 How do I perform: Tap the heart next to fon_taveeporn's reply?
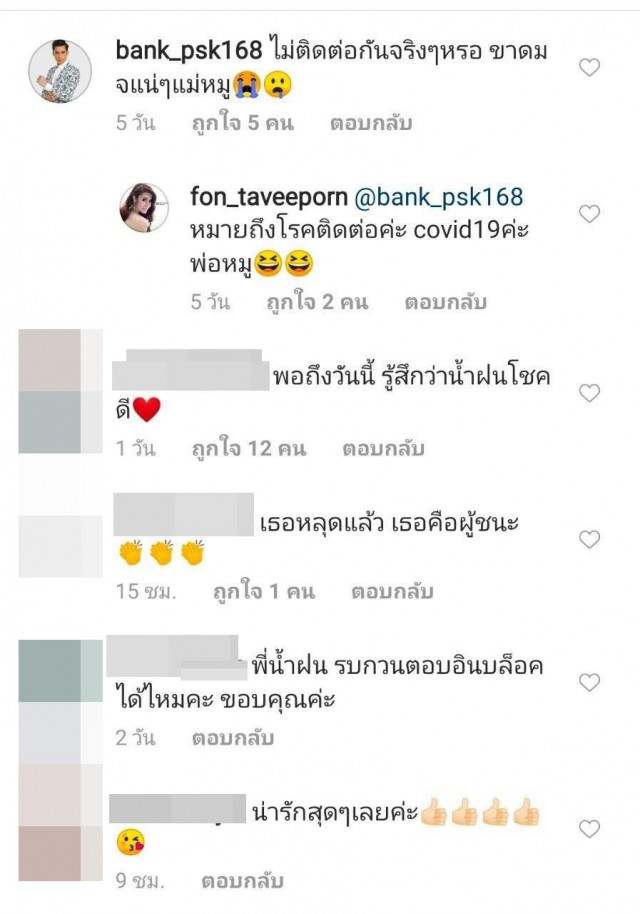click(589, 214)
